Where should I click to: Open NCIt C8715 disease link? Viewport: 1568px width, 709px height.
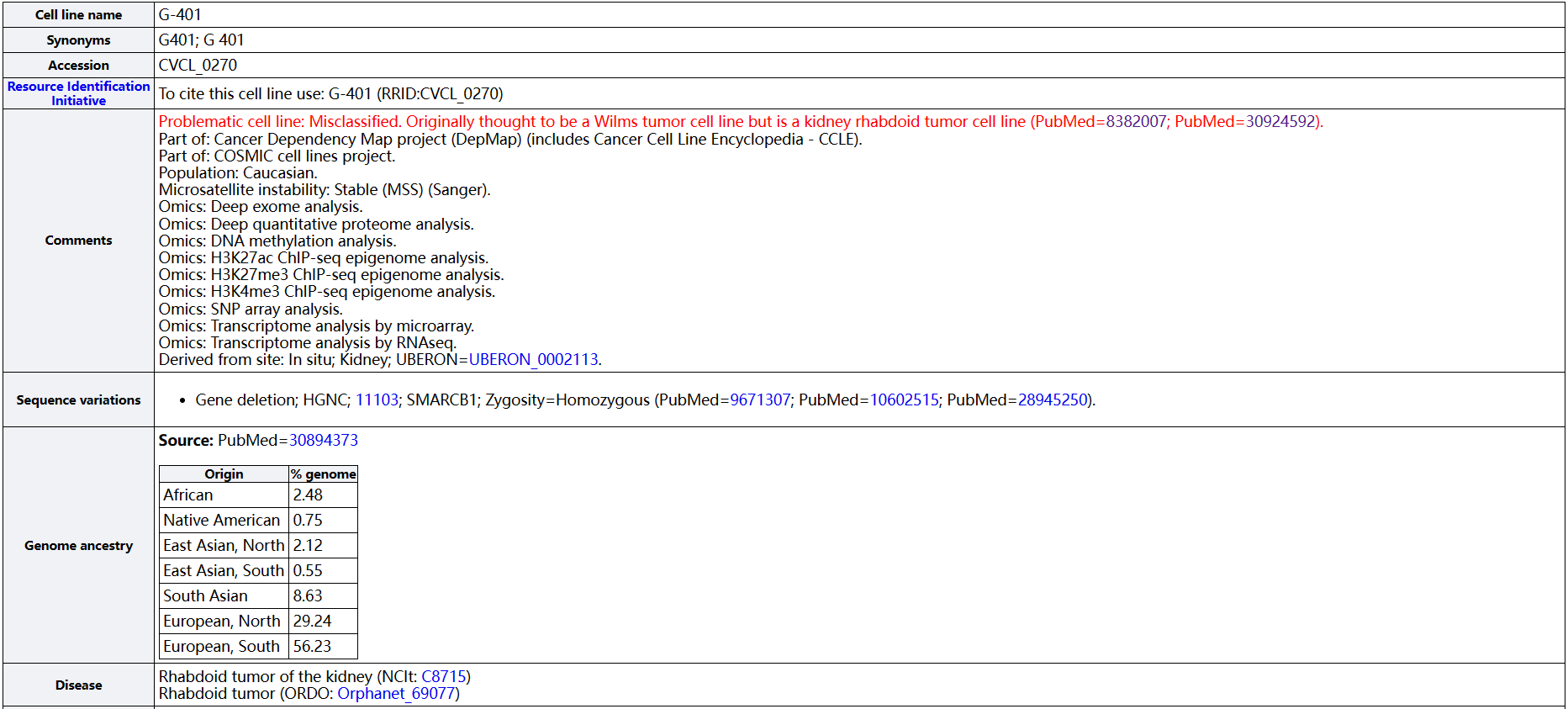pos(443,677)
